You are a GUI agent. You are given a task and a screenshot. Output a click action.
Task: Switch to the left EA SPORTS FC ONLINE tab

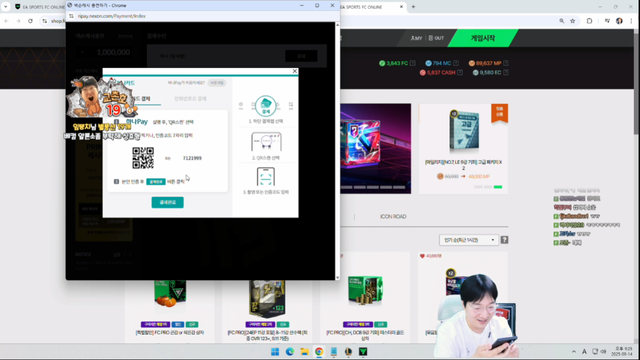[40, 7]
